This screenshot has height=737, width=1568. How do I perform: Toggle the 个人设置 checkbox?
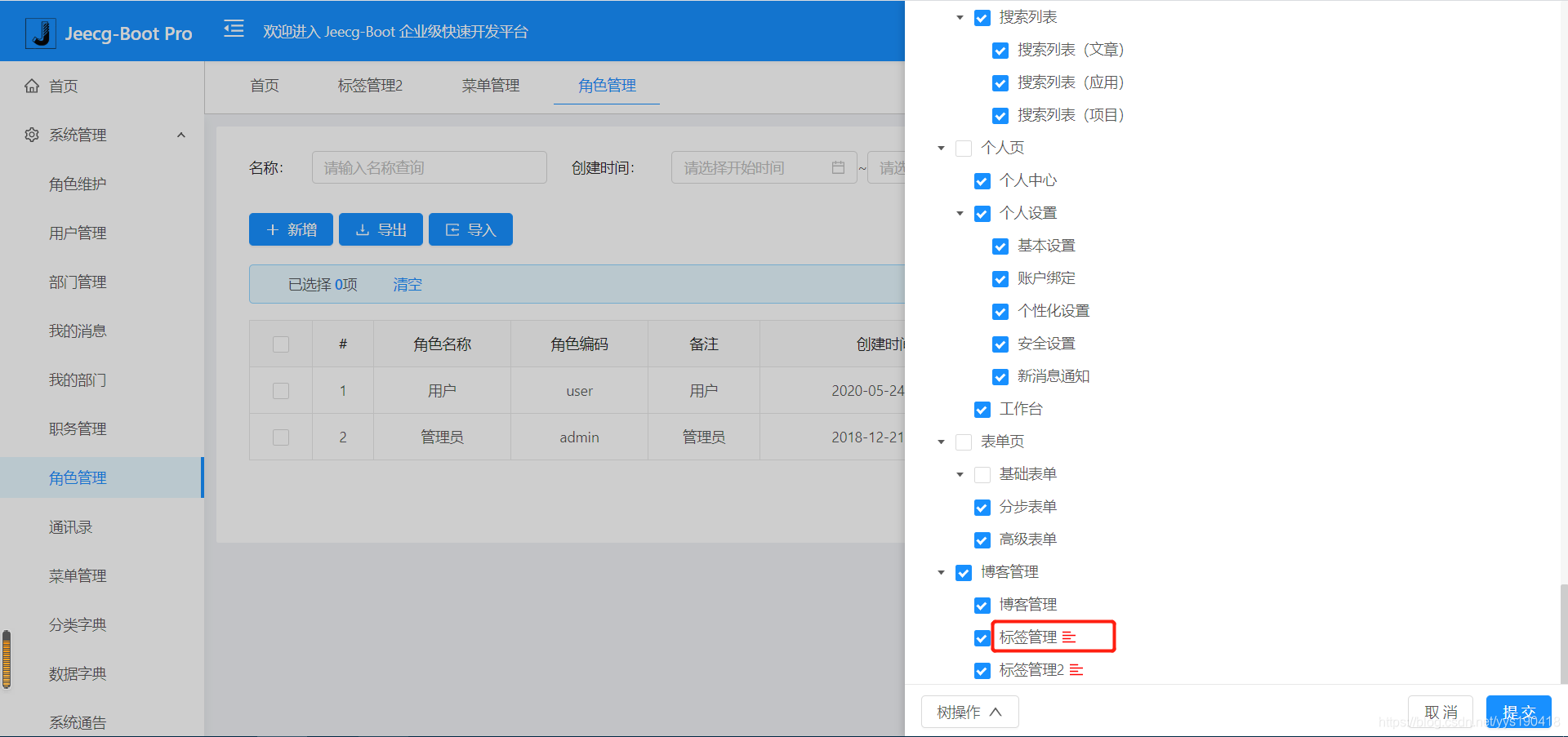click(982, 214)
